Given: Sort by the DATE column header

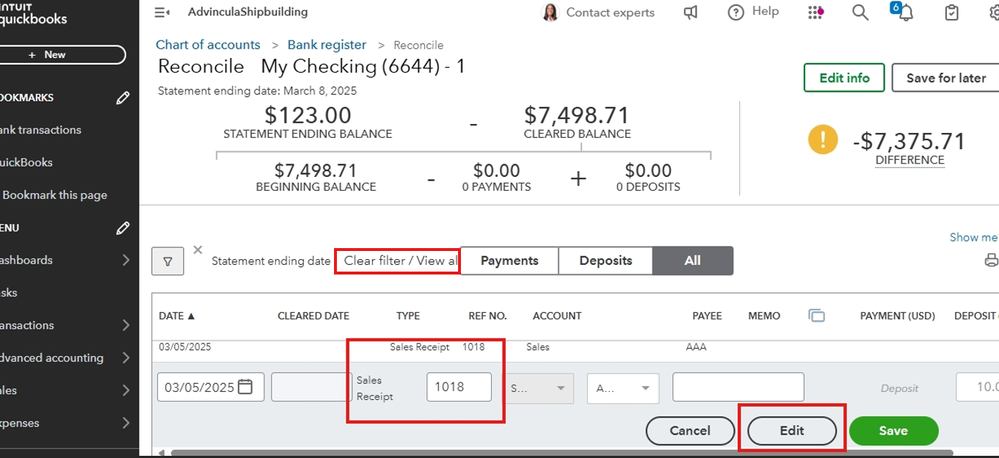Looking at the screenshot, I should (176, 316).
